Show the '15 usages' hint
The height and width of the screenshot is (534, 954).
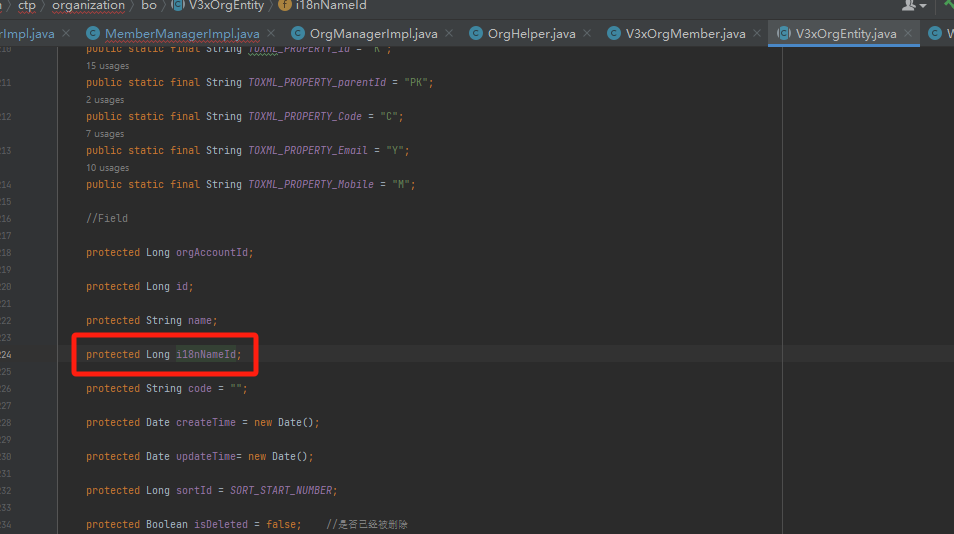pos(107,66)
